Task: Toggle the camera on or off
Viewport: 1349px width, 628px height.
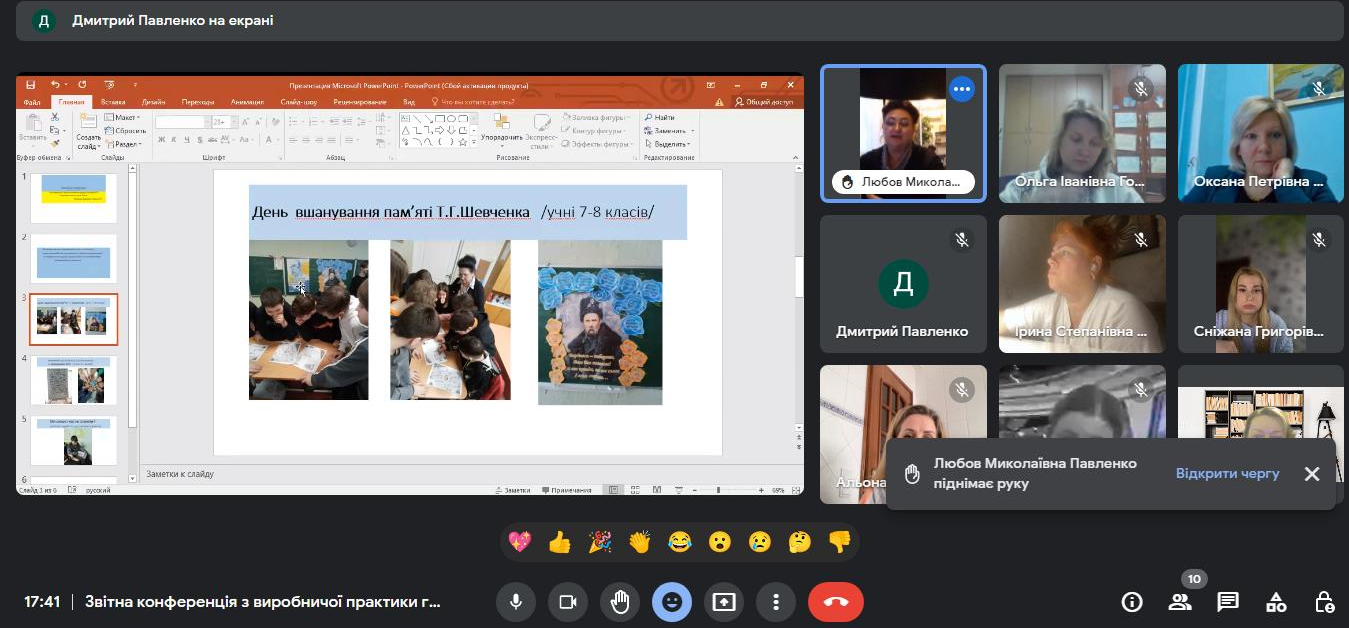Action: coord(568,602)
